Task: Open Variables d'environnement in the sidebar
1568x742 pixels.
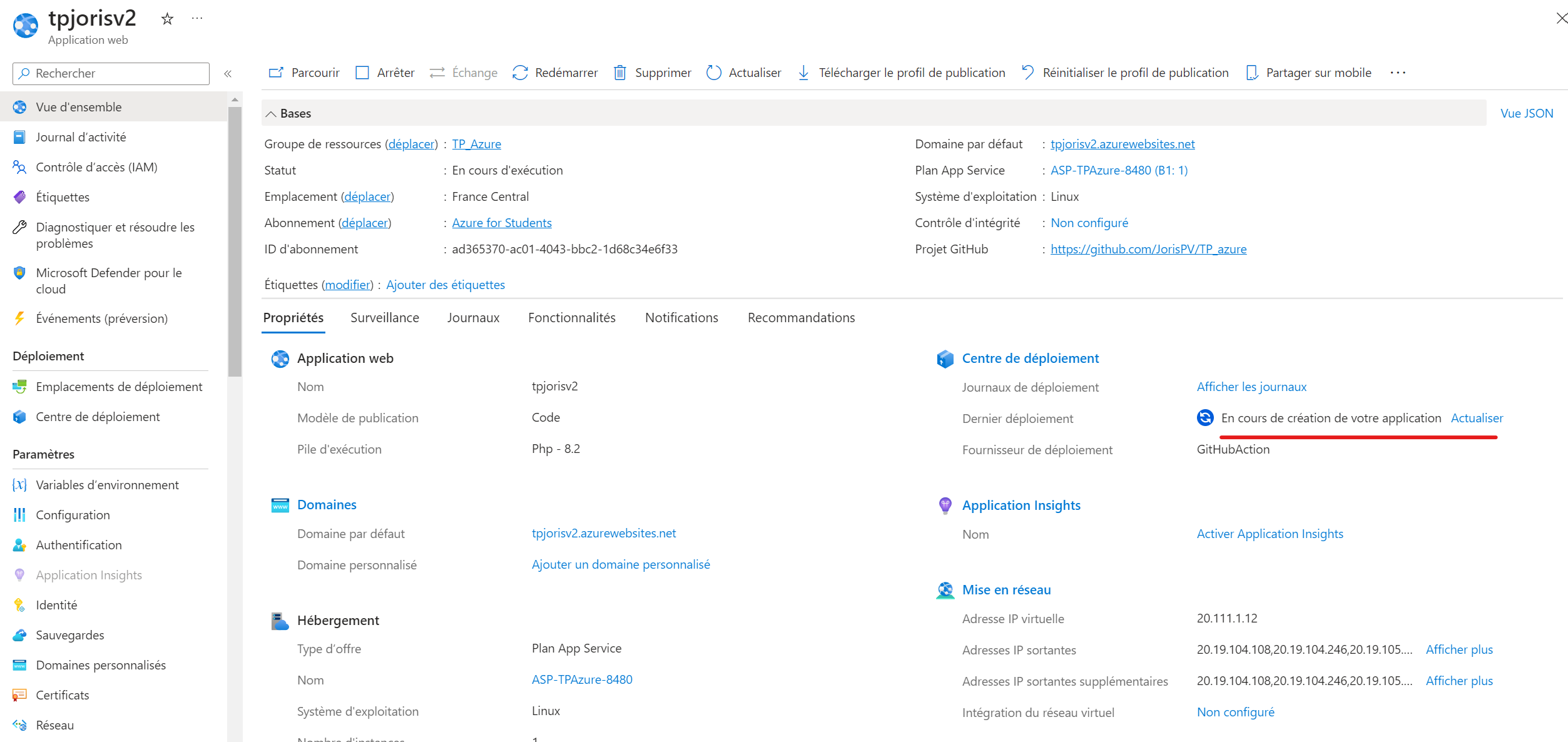Action: pos(107,485)
